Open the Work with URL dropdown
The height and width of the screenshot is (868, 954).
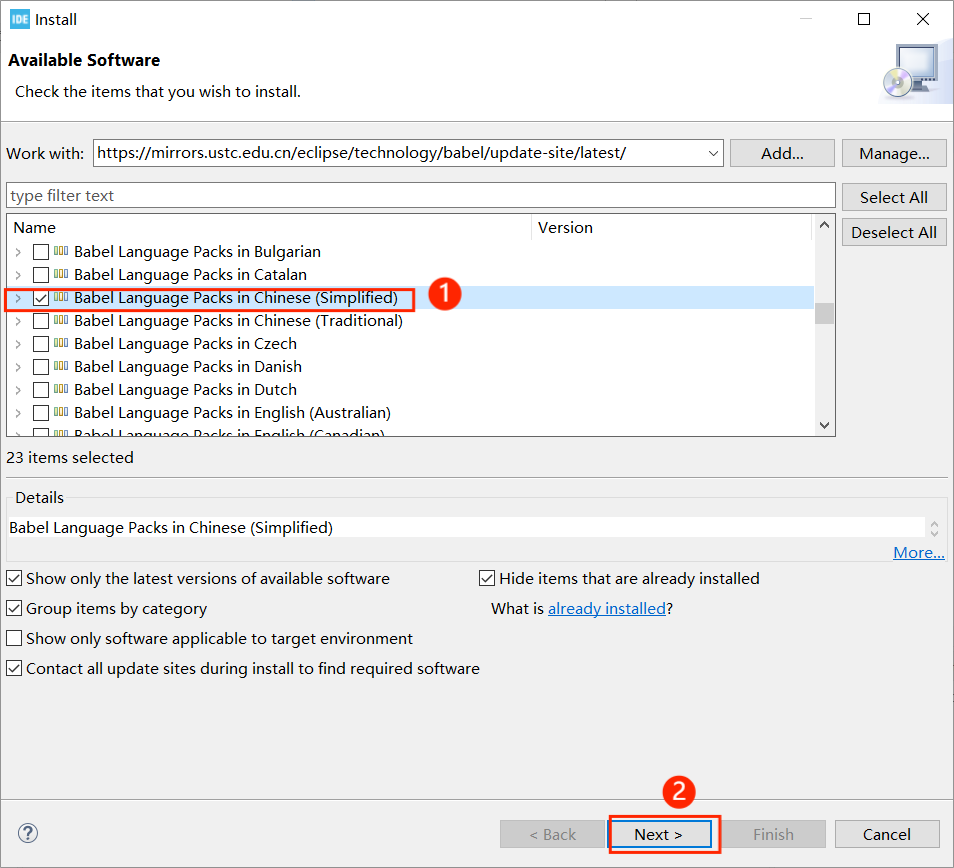click(713, 153)
